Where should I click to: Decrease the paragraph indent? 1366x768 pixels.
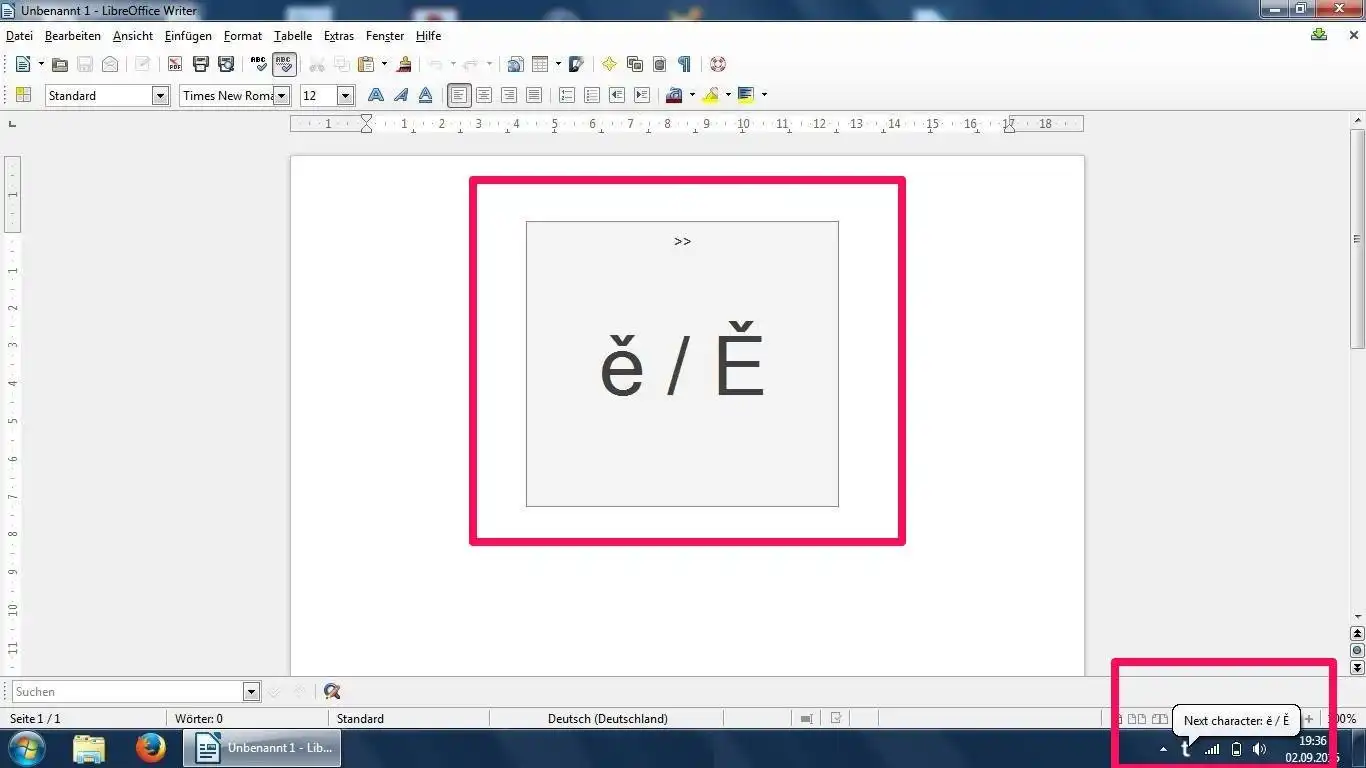(x=617, y=95)
